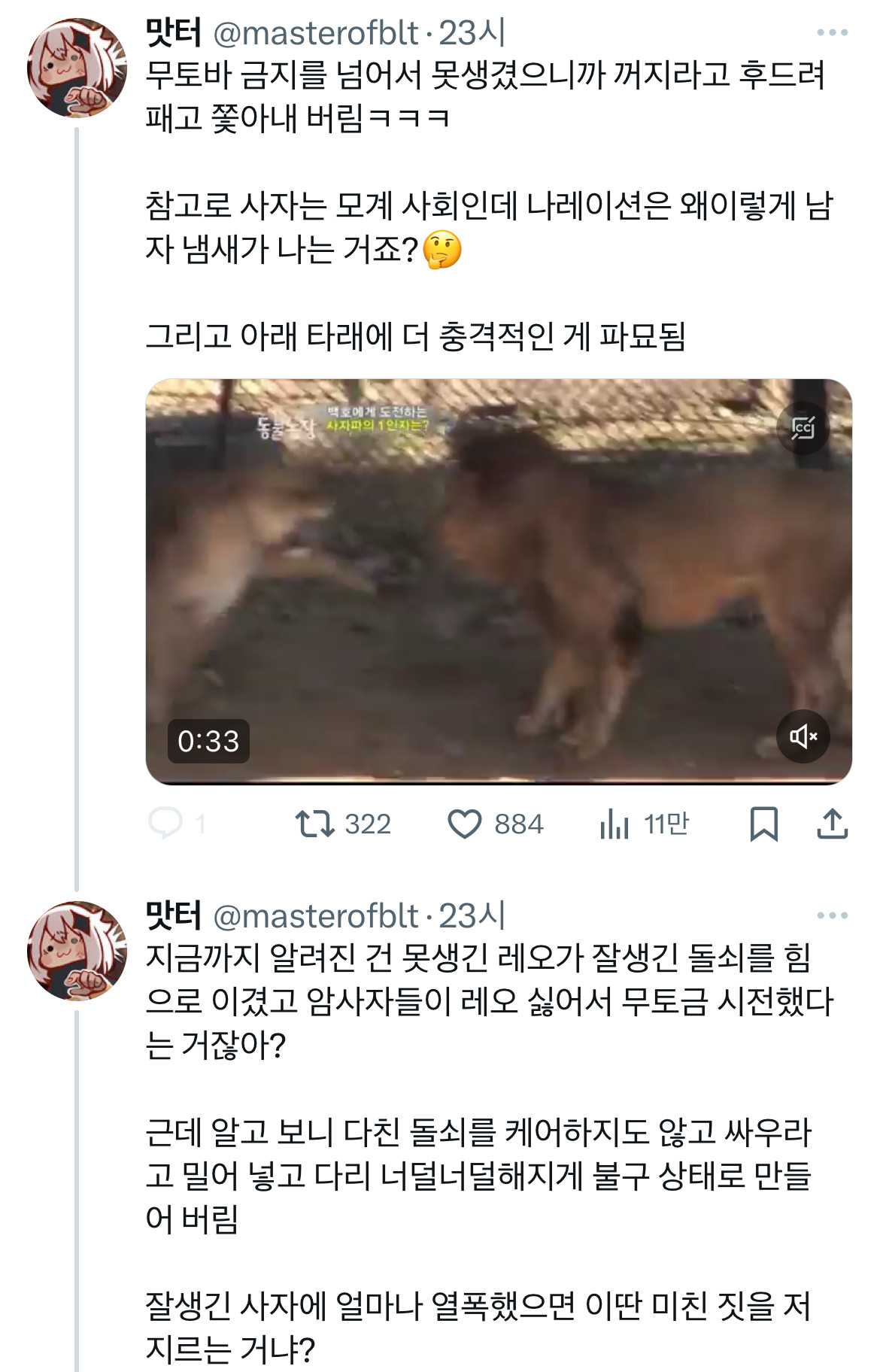The height and width of the screenshot is (1372, 880).
Task: Tap the 맛터 display name on second tweet
Action: pyautogui.click(x=174, y=915)
